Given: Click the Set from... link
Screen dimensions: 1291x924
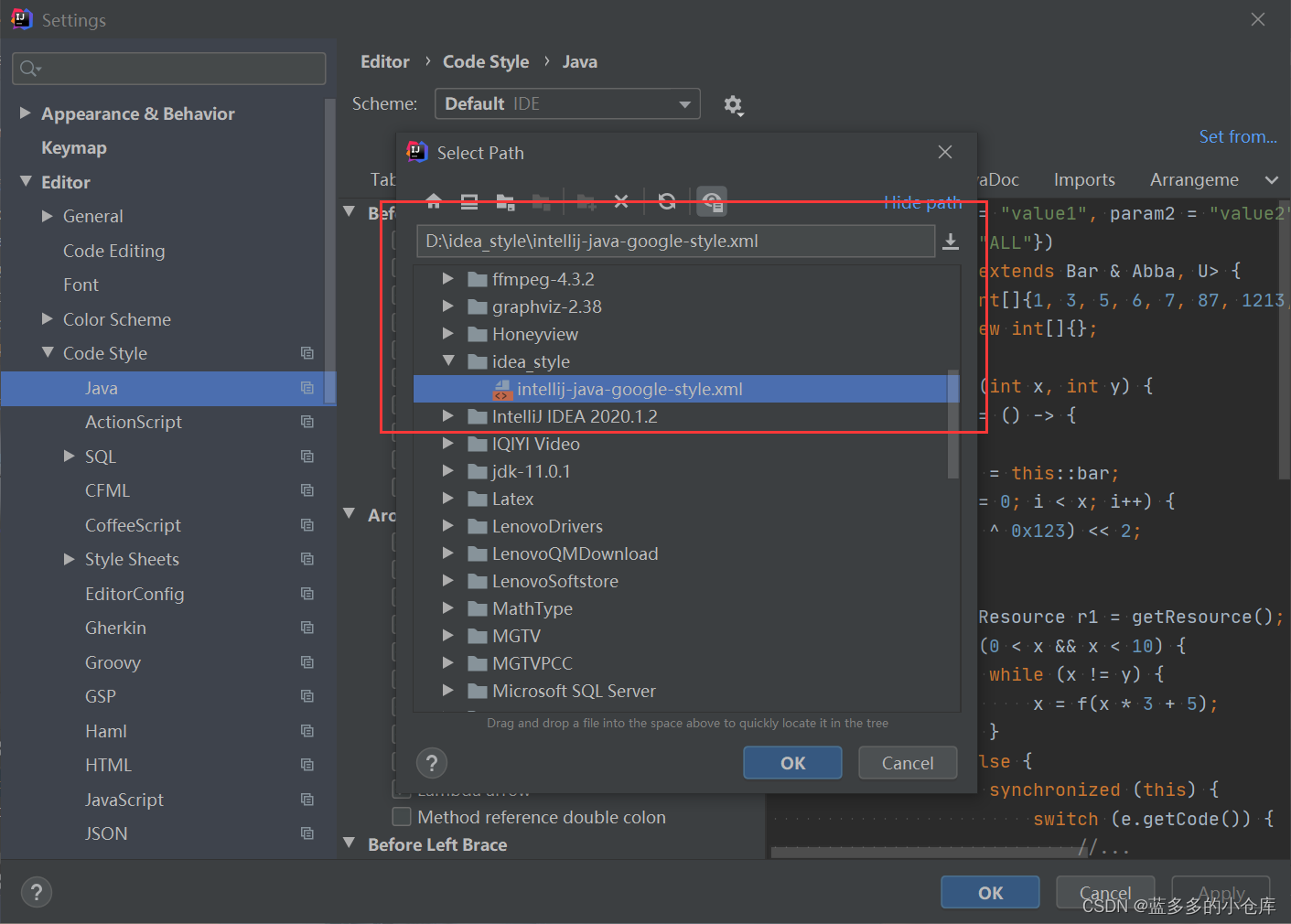Looking at the screenshot, I should click(1237, 135).
